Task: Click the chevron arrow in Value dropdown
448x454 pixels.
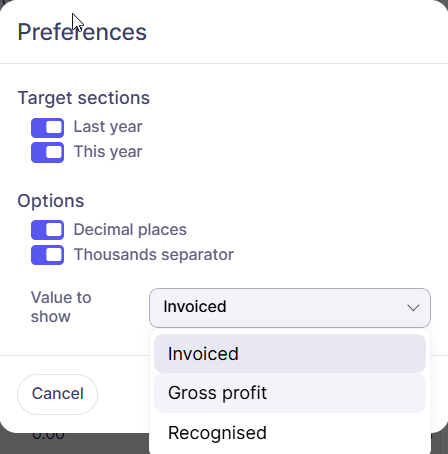Action: pos(413,308)
